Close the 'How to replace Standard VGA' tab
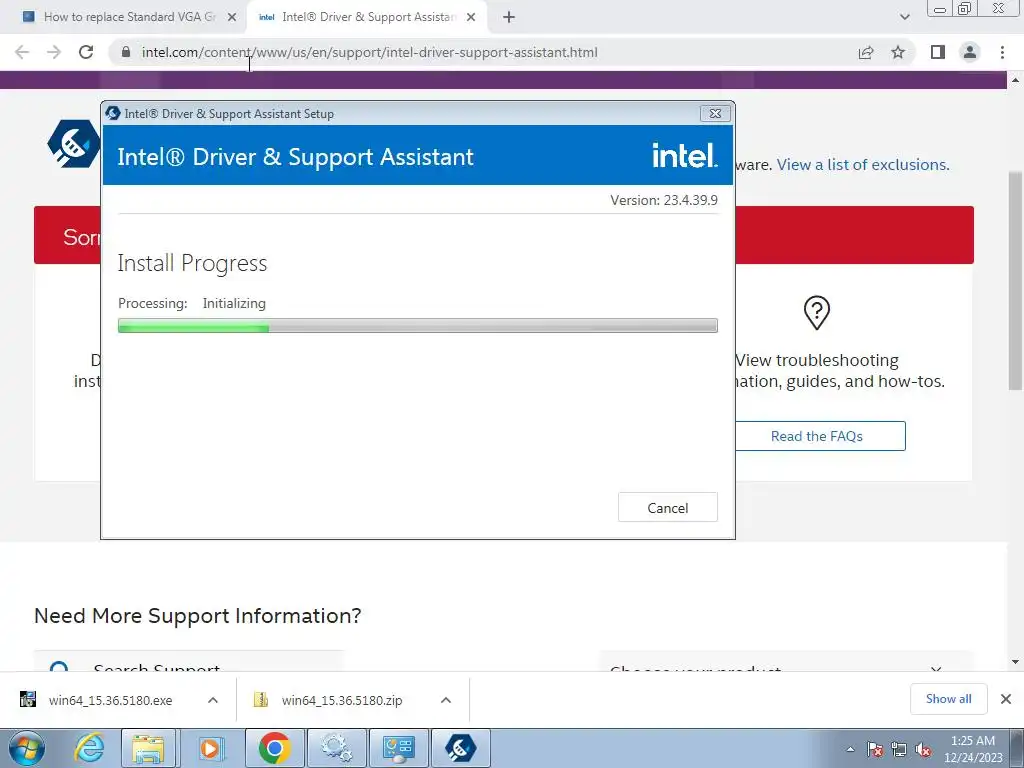The width and height of the screenshot is (1024, 768). coord(232,18)
